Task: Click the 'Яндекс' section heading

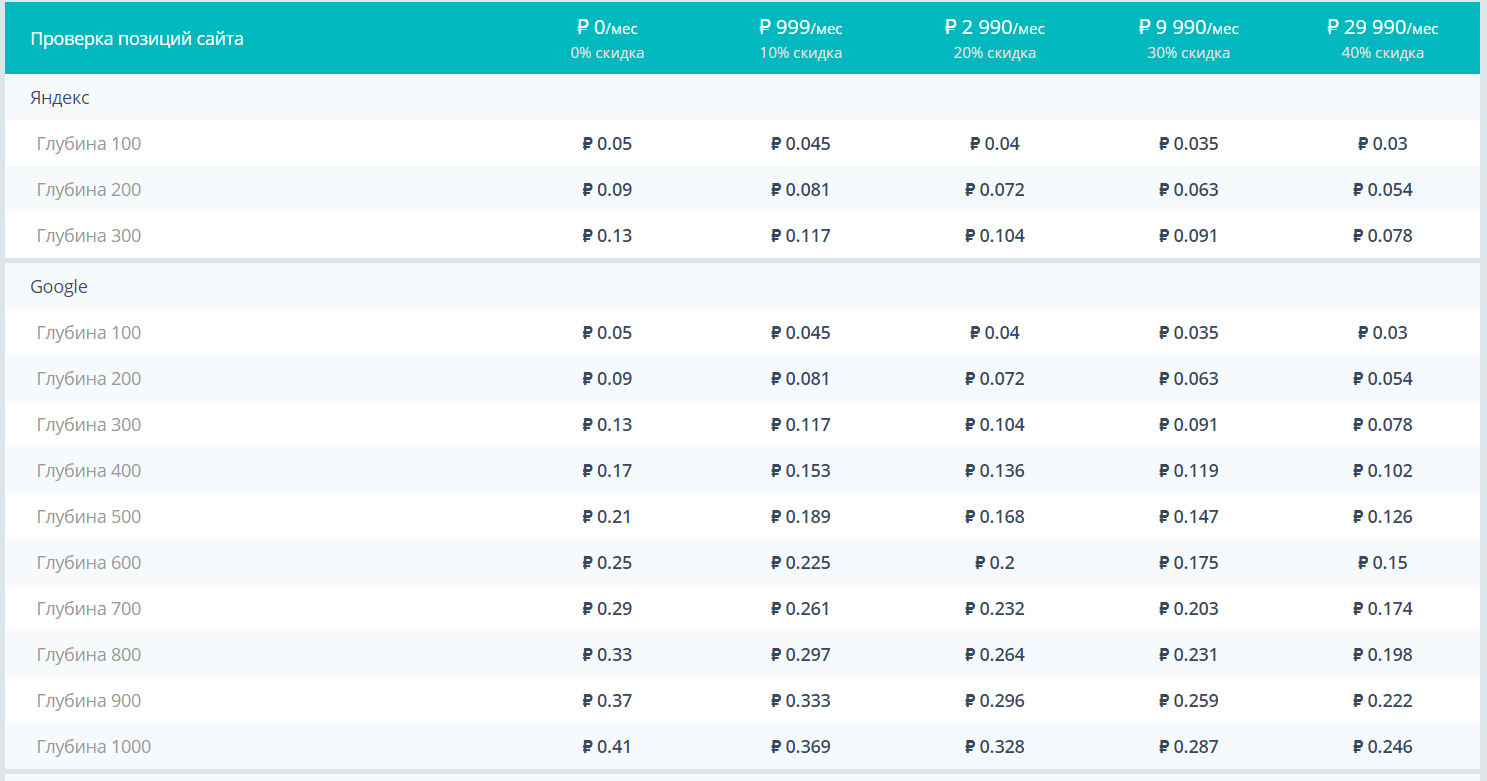Action: pos(60,98)
